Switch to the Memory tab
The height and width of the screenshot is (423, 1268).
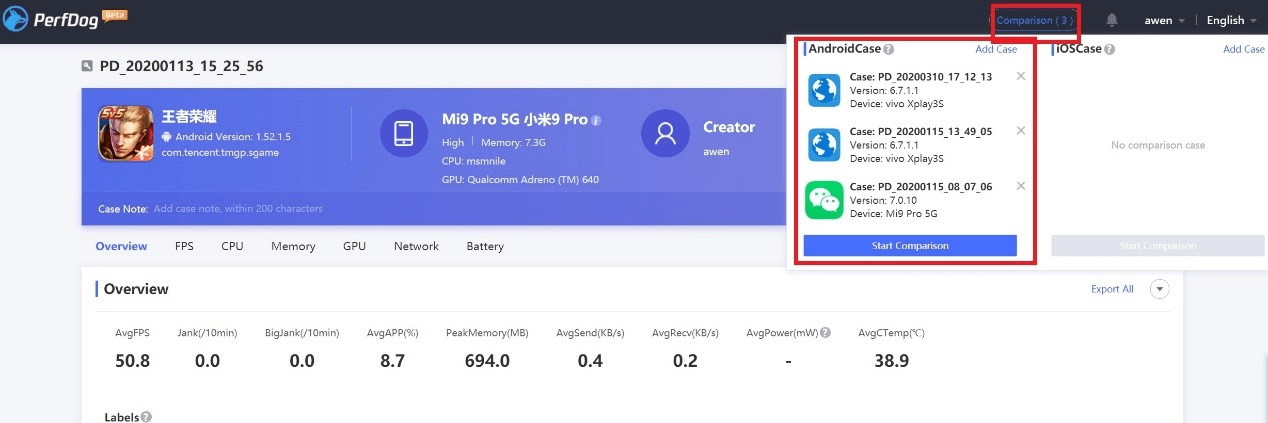[x=293, y=246]
